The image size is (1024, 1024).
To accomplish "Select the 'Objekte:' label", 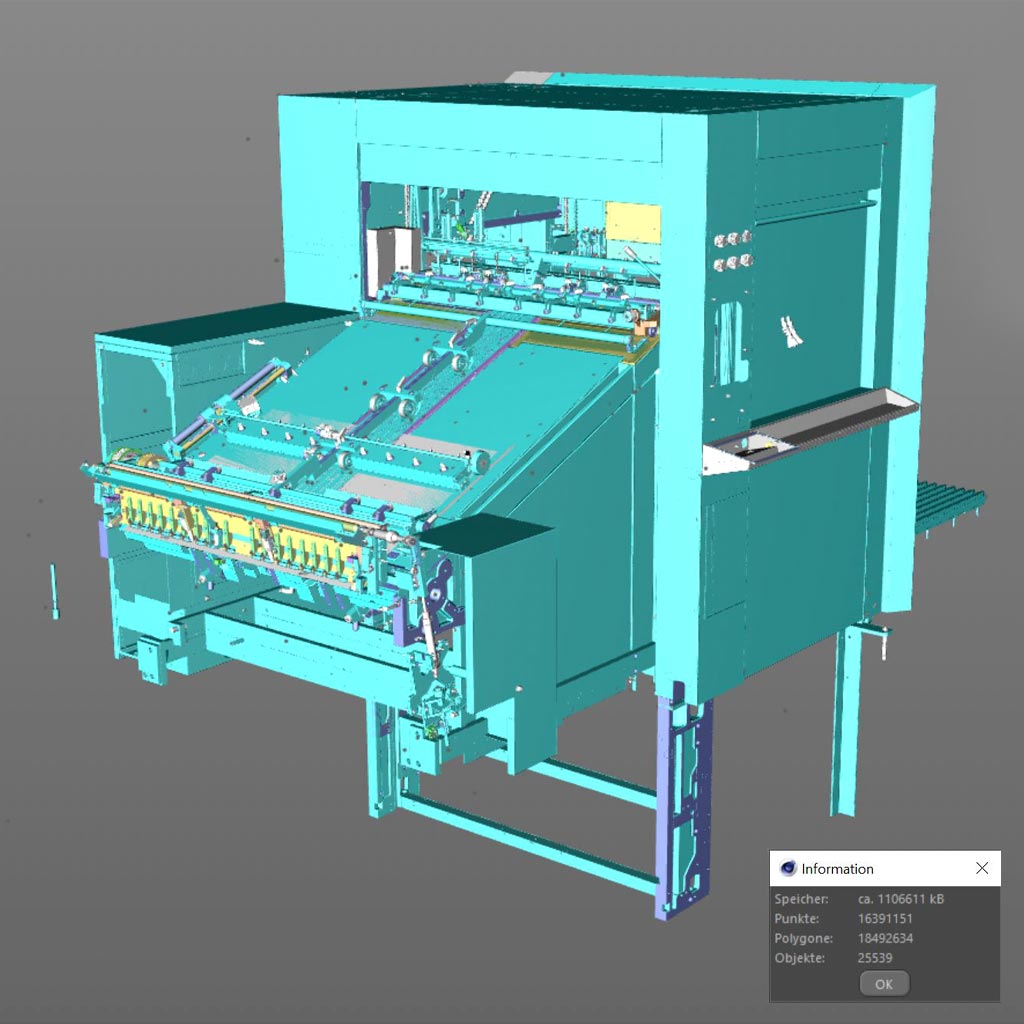I will (x=799, y=958).
